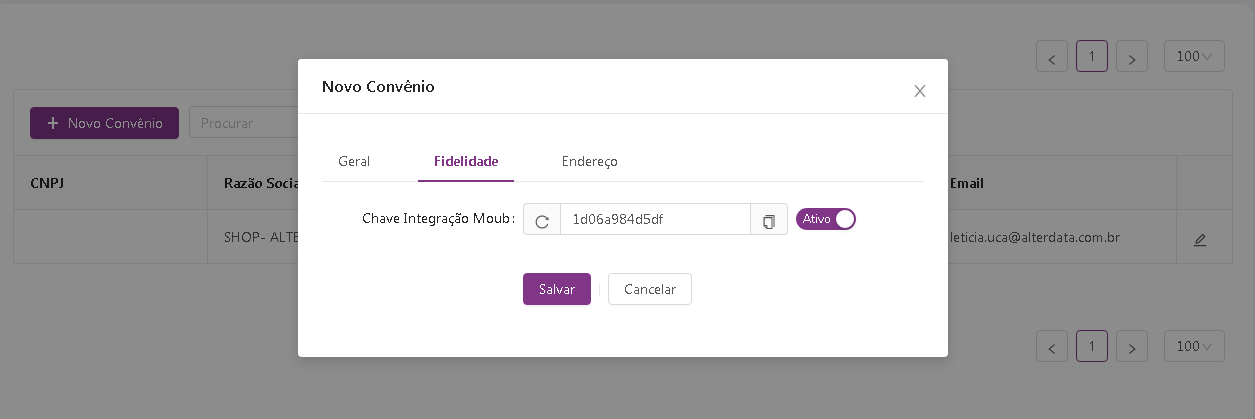The image size is (1255, 419).
Task: Close the Novo Convênio dialog
Action: pyautogui.click(x=920, y=91)
